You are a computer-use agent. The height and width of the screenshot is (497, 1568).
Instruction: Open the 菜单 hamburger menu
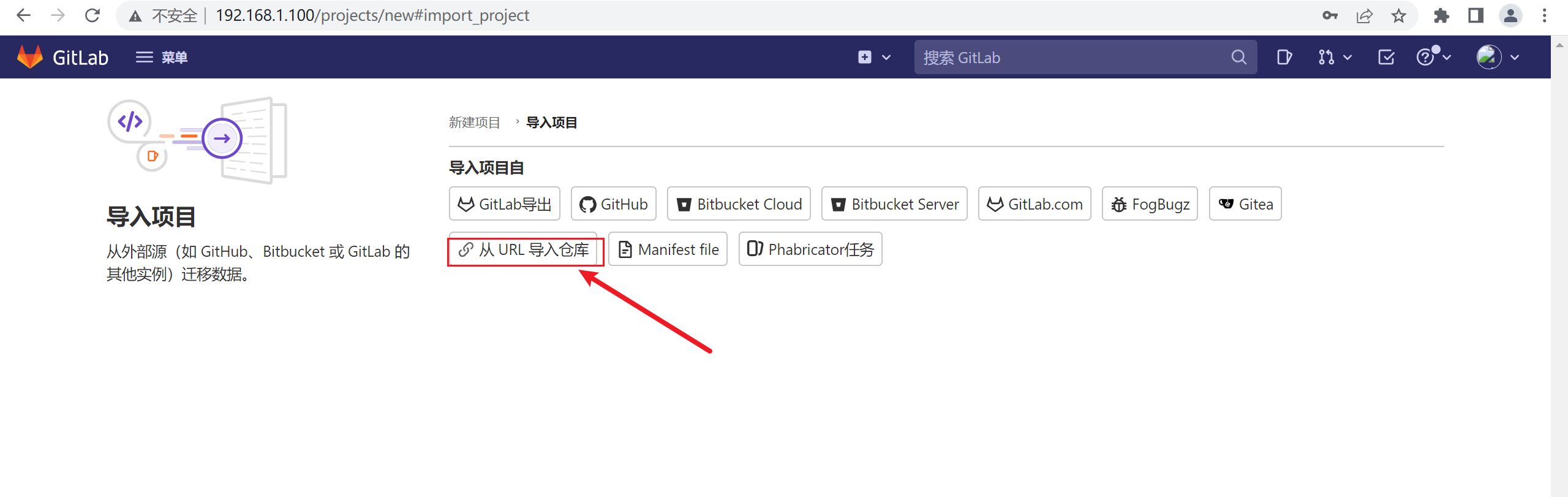pos(161,57)
